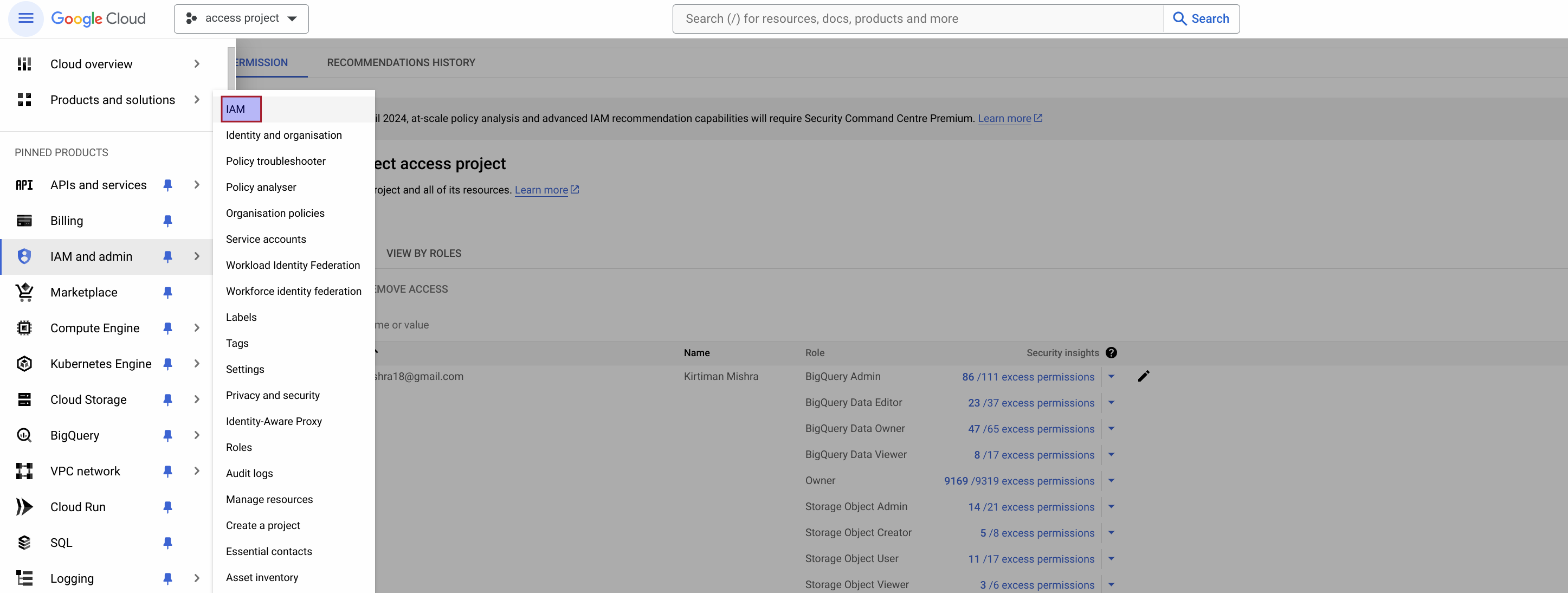
Task: Click the Billing card icon
Action: (x=24, y=221)
